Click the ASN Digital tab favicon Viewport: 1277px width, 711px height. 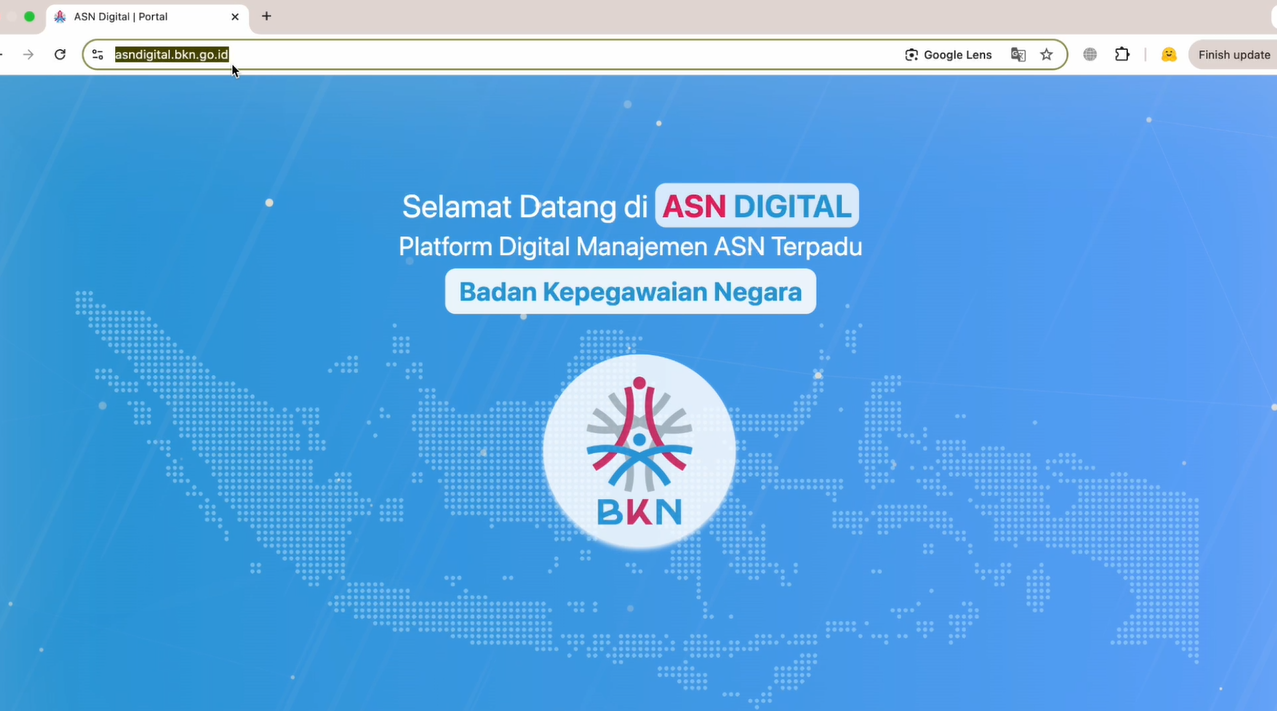[60, 17]
